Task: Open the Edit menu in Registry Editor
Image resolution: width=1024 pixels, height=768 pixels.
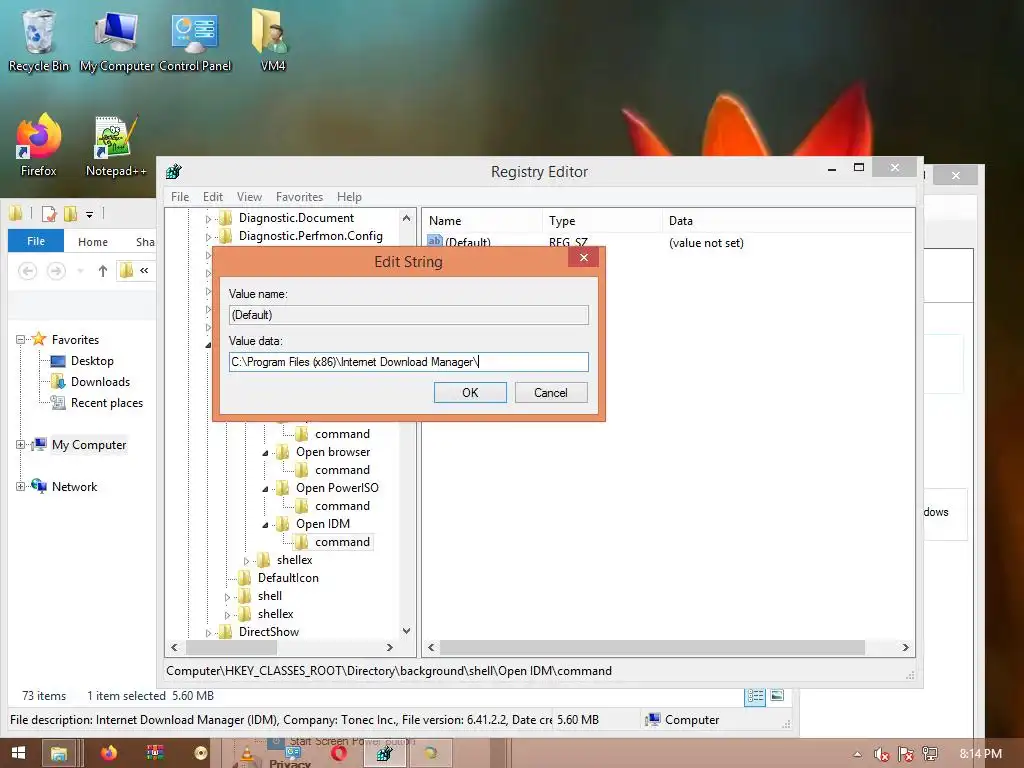Action: tap(213, 197)
